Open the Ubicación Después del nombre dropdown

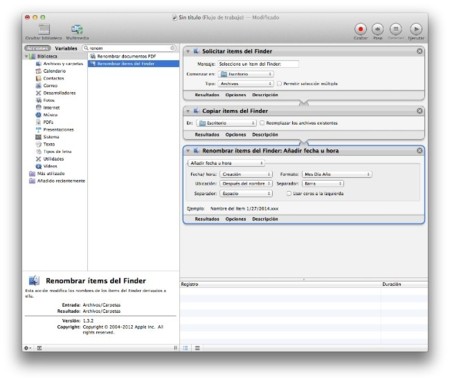click(x=246, y=184)
